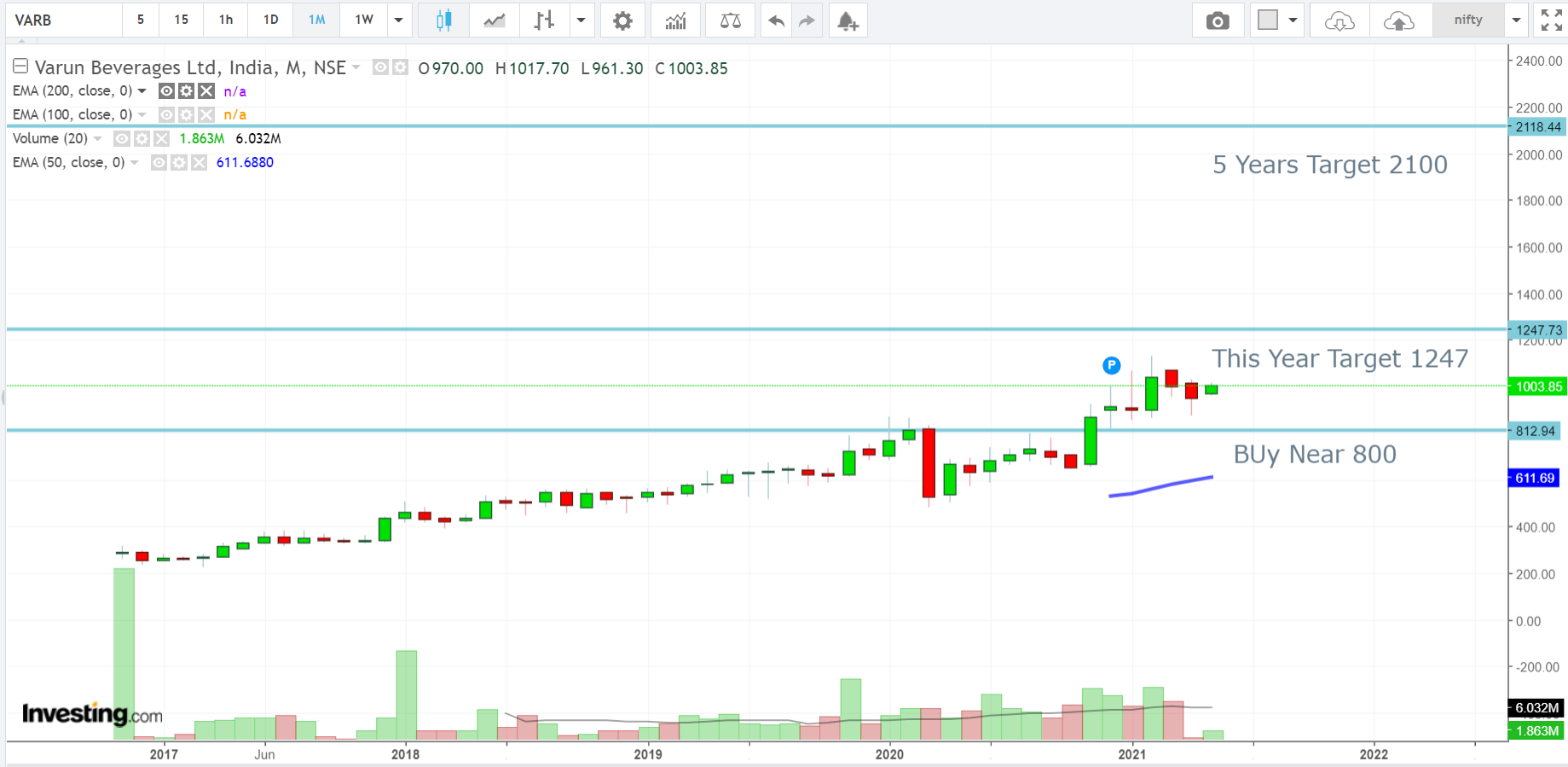Select the 1247.73 horizontal line price label
Image resolution: width=1568 pixels, height=767 pixels.
tap(1538, 330)
